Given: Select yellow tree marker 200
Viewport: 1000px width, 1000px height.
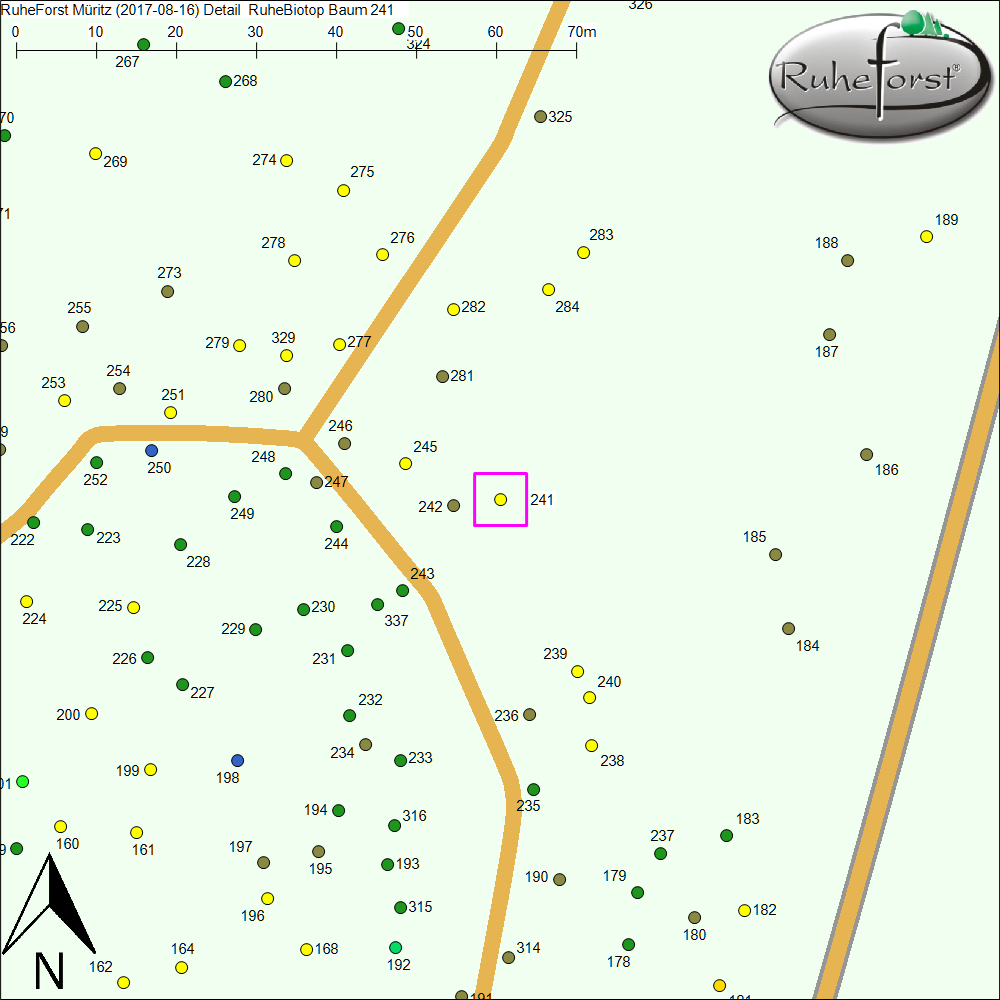Looking at the screenshot, I should pyautogui.click(x=91, y=713).
